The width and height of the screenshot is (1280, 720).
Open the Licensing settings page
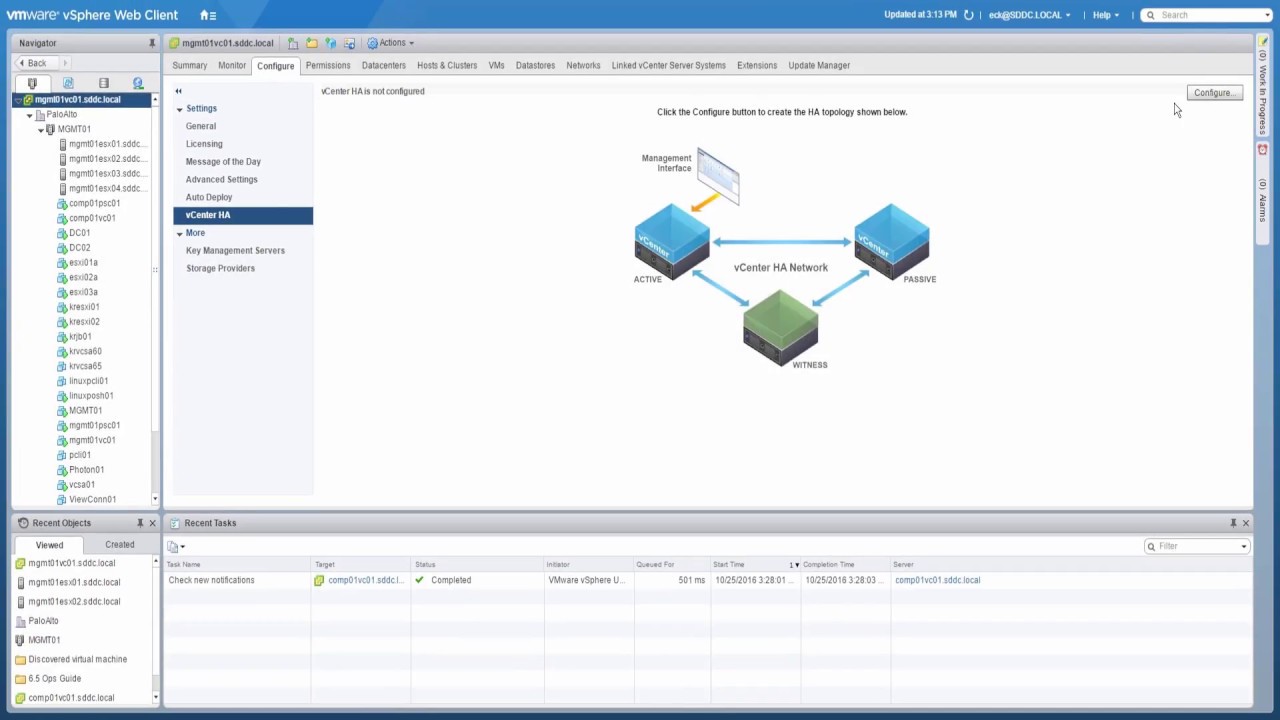coord(204,144)
